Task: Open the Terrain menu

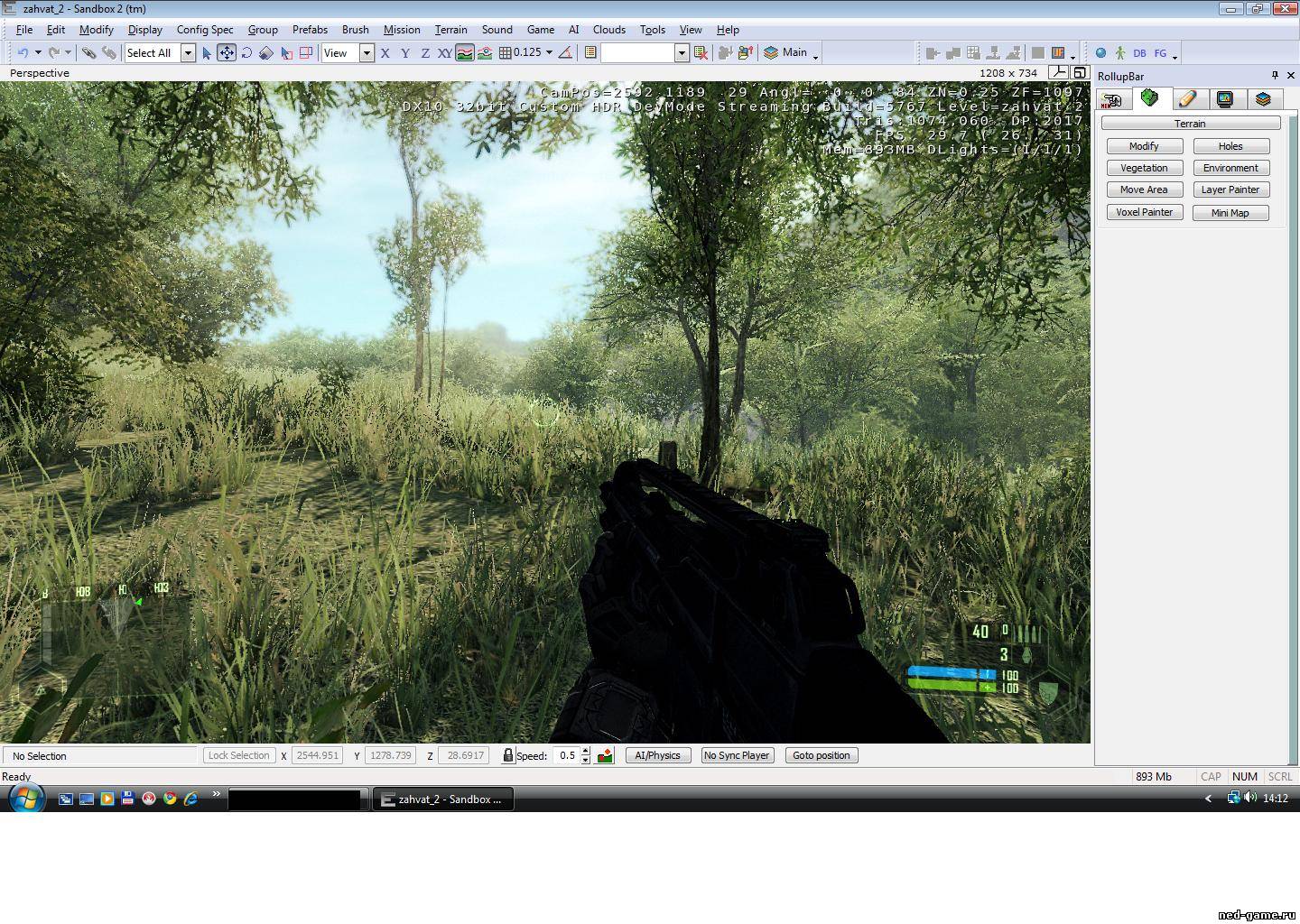Action: (450, 30)
